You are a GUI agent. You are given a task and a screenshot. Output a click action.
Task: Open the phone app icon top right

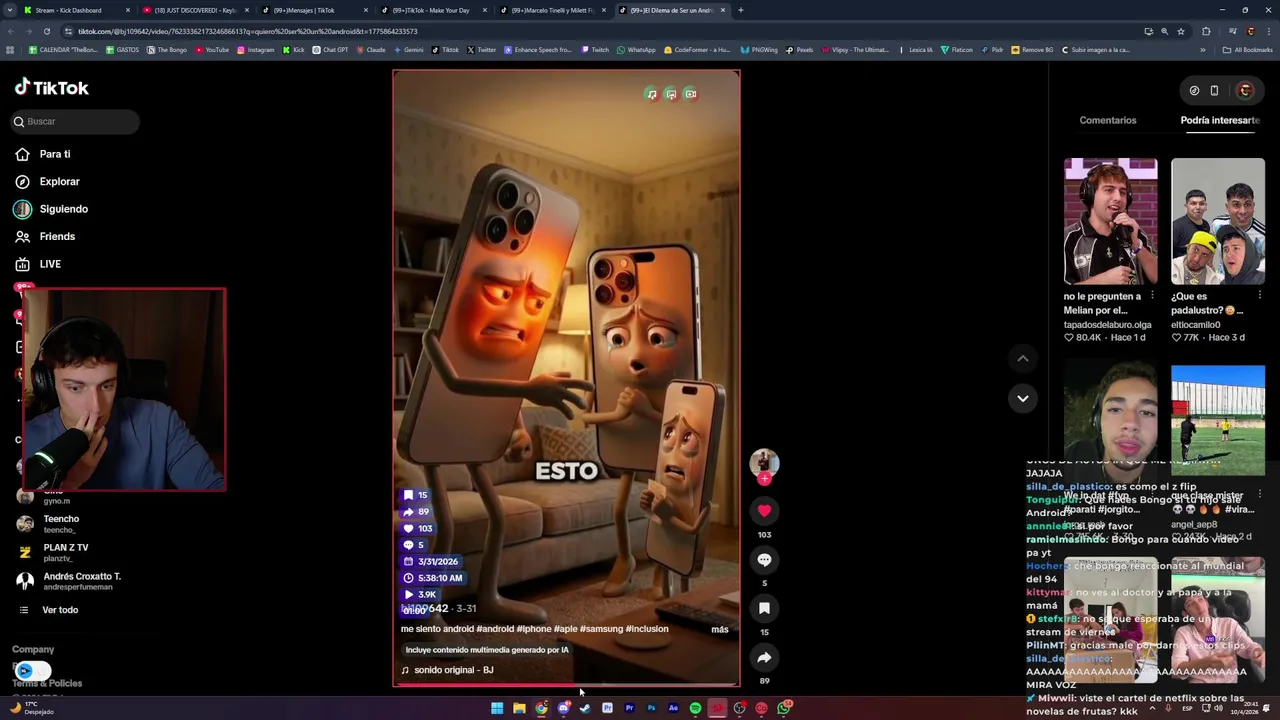click(1214, 90)
